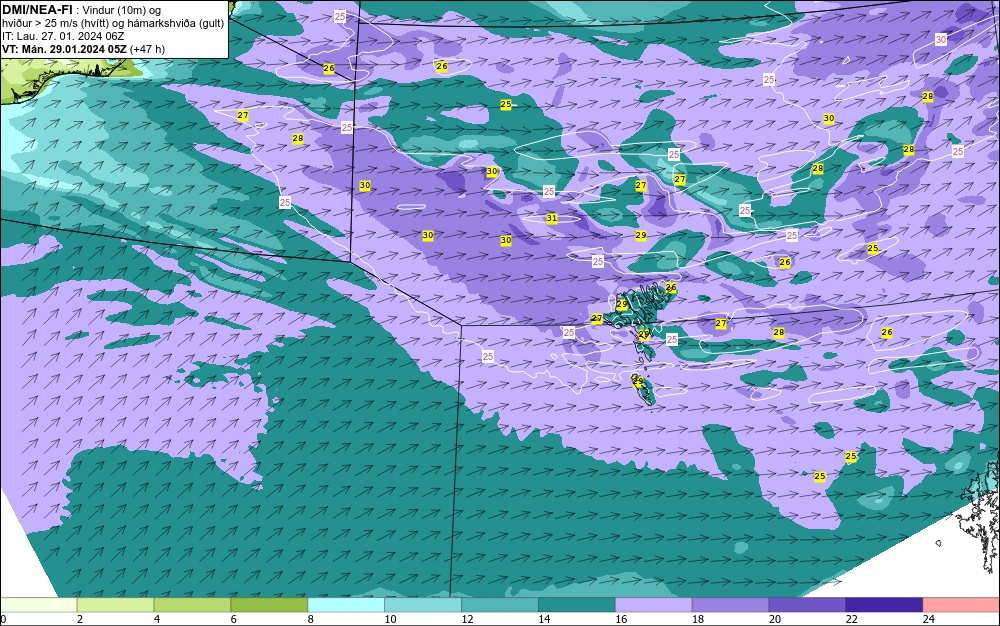Click the green 4–6 legend swatch
This screenshot has height=626, width=1000.
coord(192,605)
